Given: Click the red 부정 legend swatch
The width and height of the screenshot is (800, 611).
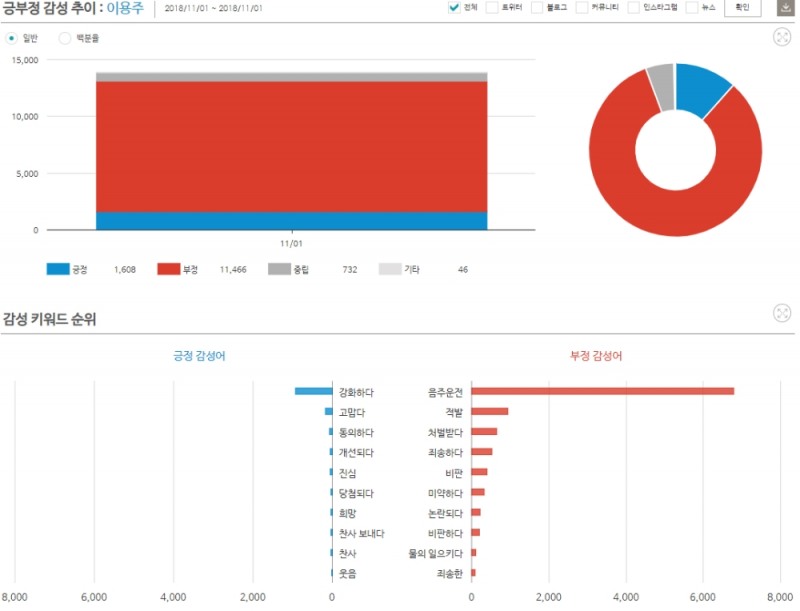Looking at the screenshot, I should pos(168,270).
